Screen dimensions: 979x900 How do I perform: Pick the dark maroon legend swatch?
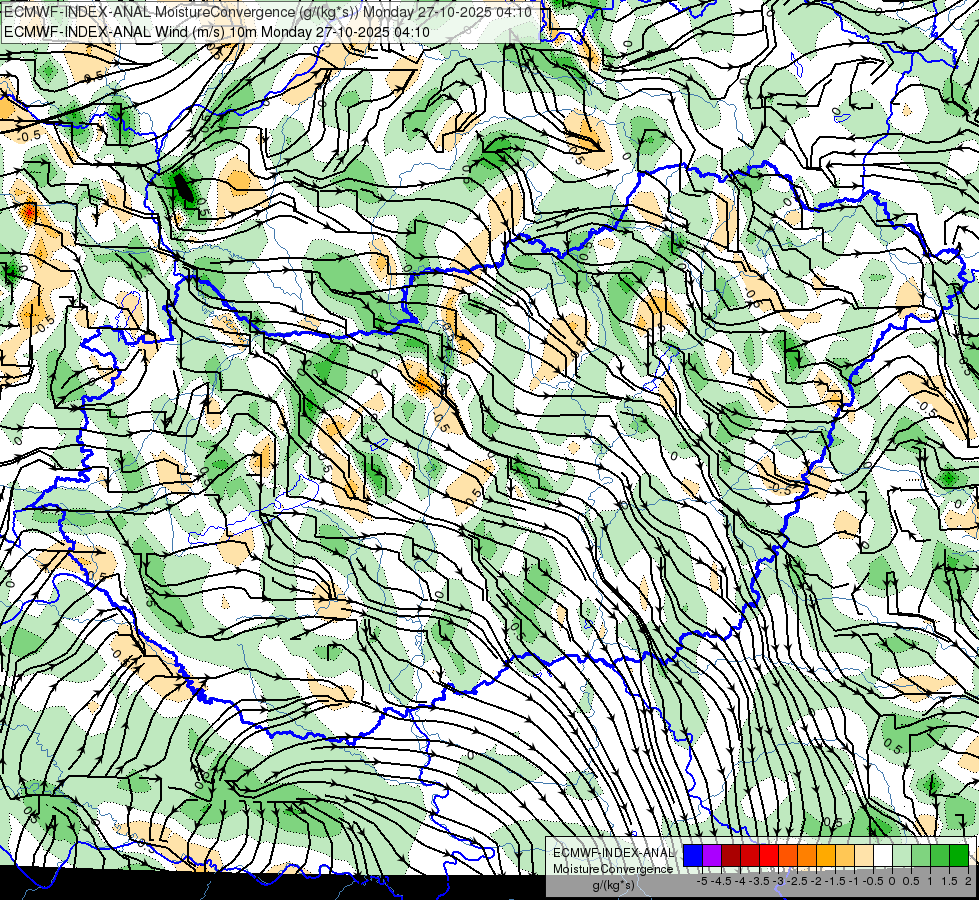[731, 855]
